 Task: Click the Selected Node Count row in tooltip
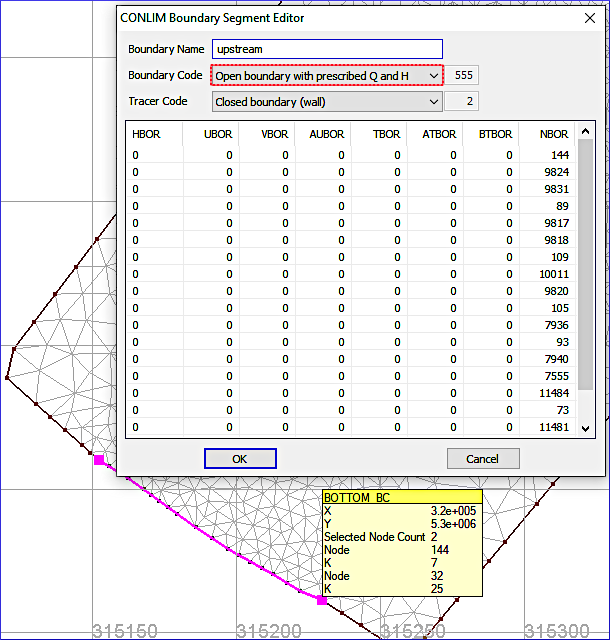pyautogui.click(x=402, y=537)
